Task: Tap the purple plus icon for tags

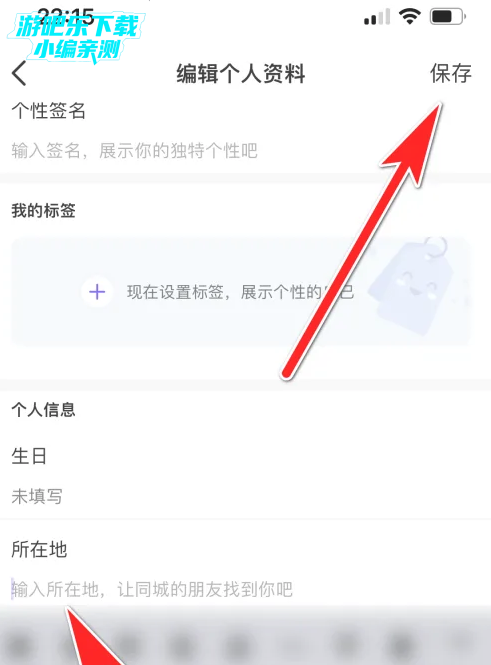Action: [x=97, y=292]
